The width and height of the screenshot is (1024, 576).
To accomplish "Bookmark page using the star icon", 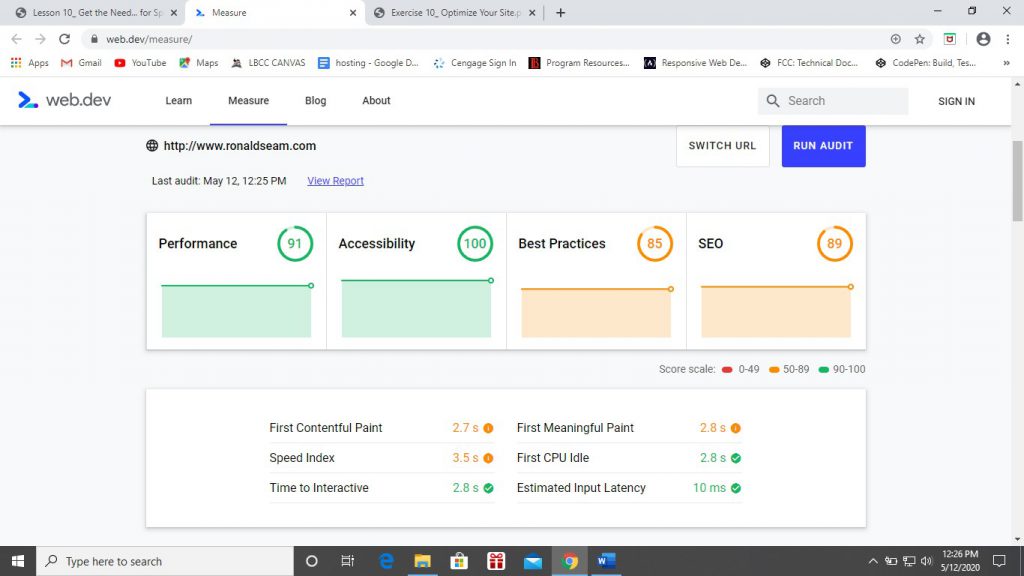I will click(x=920, y=39).
